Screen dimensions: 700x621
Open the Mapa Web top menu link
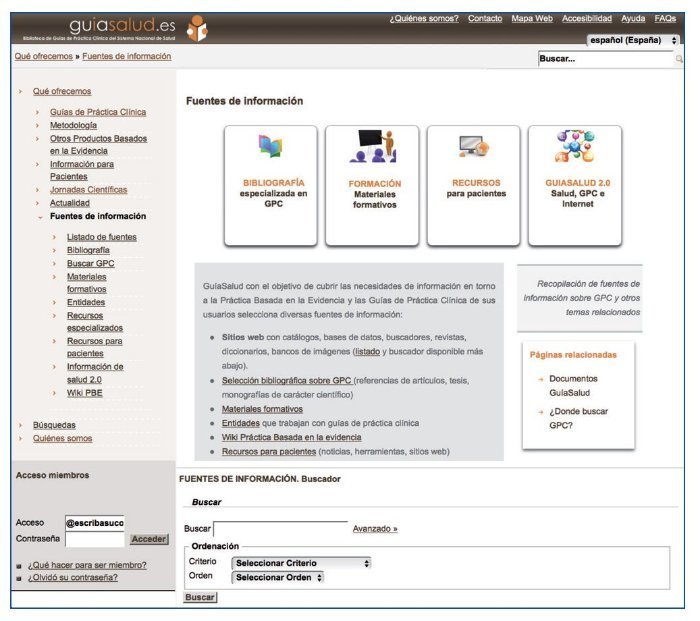click(x=531, y=19)
